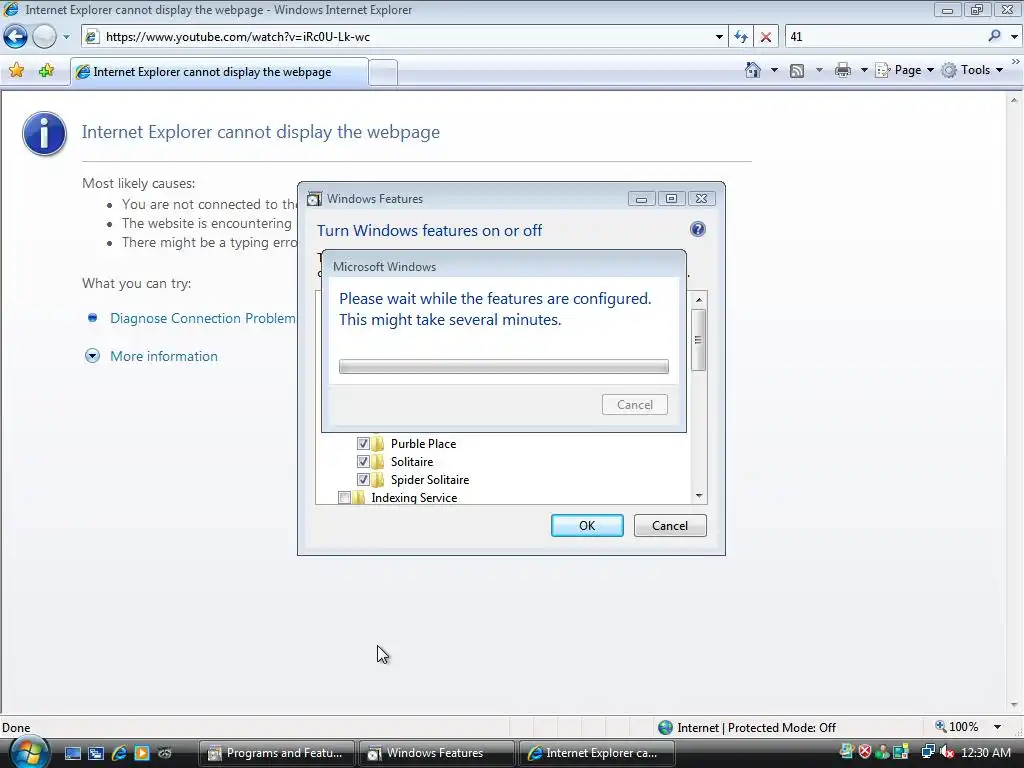
Task: Toggle the Solitaire checkbox
Action: (363, 462)
